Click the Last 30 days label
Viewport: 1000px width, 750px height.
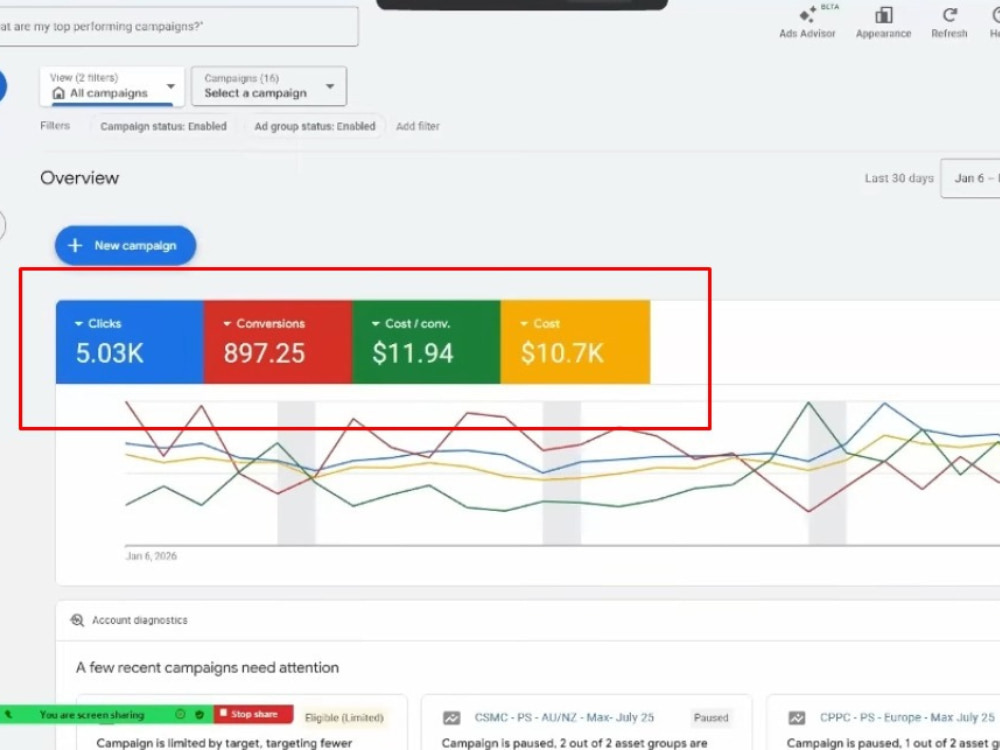[x=899, y=179]
